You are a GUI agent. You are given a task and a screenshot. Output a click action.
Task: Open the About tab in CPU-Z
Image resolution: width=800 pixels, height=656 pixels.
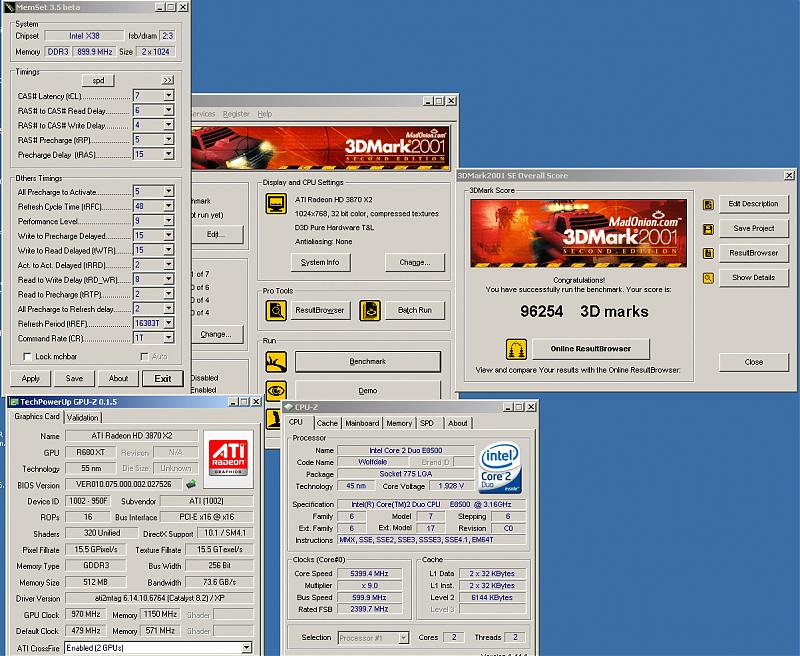pyautogui.click(x=458, y=423)
